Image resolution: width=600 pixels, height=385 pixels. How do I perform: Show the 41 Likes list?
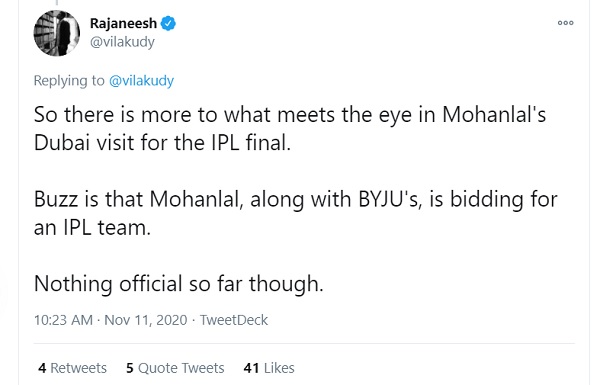(x=269, y=368)
